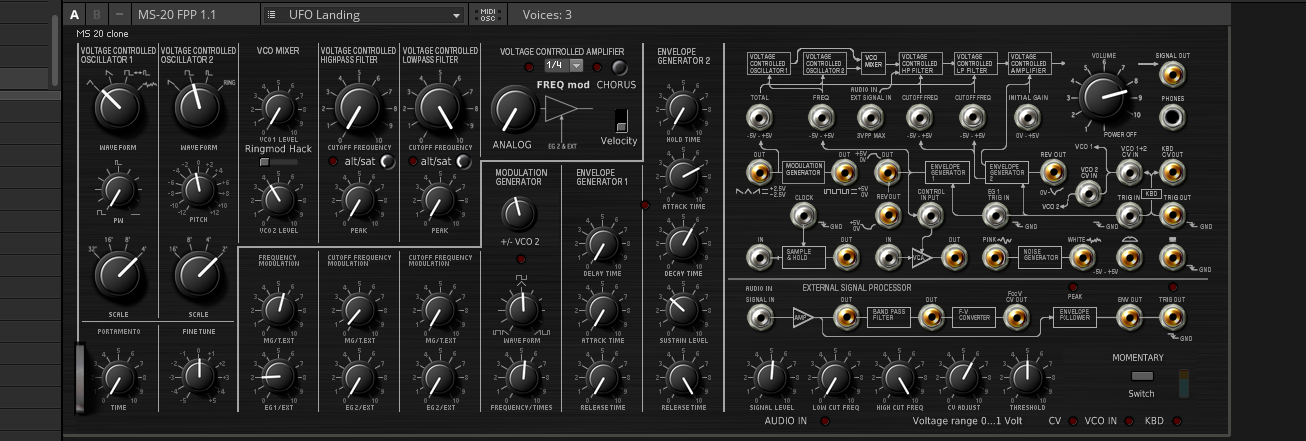Image resolution: width=1306 pixels, height=441 pixels.
Task: Open the 1/4 tempo sync dropdown
Action: pyautogui.click(x=564, y=65)
